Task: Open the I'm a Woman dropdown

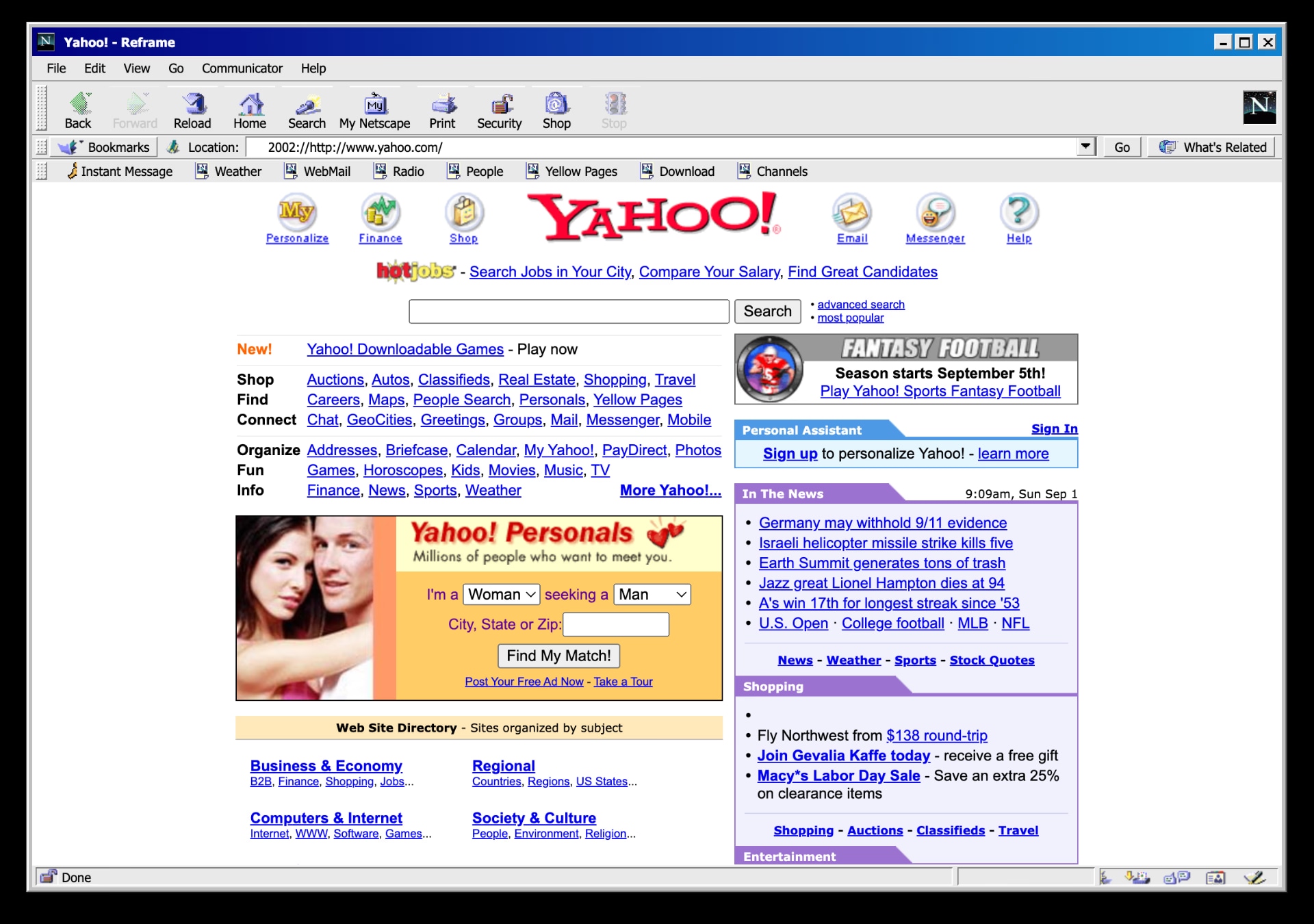Action: [502, 594]
